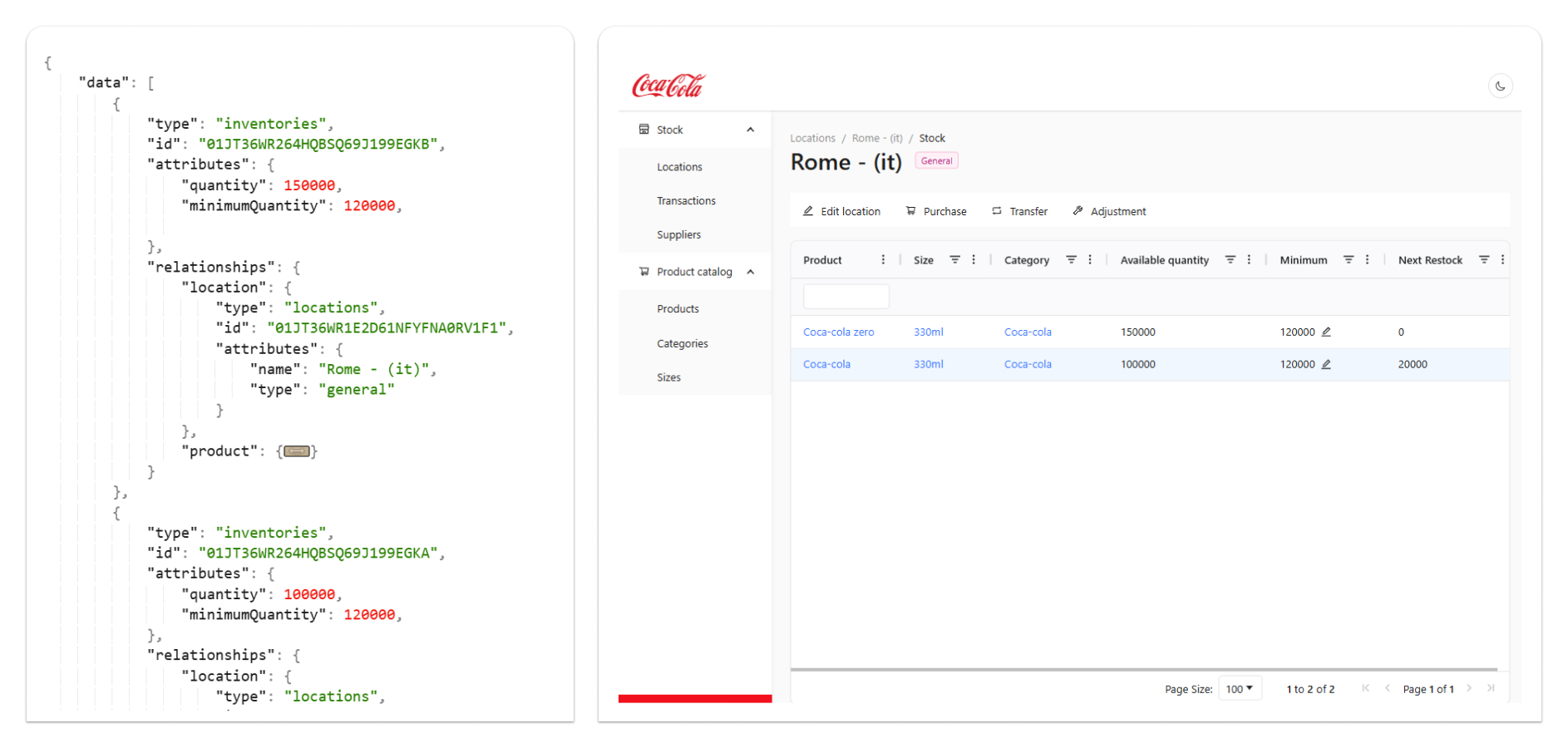The image size is (1568, 748).
Task: Go to the first page
Action: [1365, 688]
